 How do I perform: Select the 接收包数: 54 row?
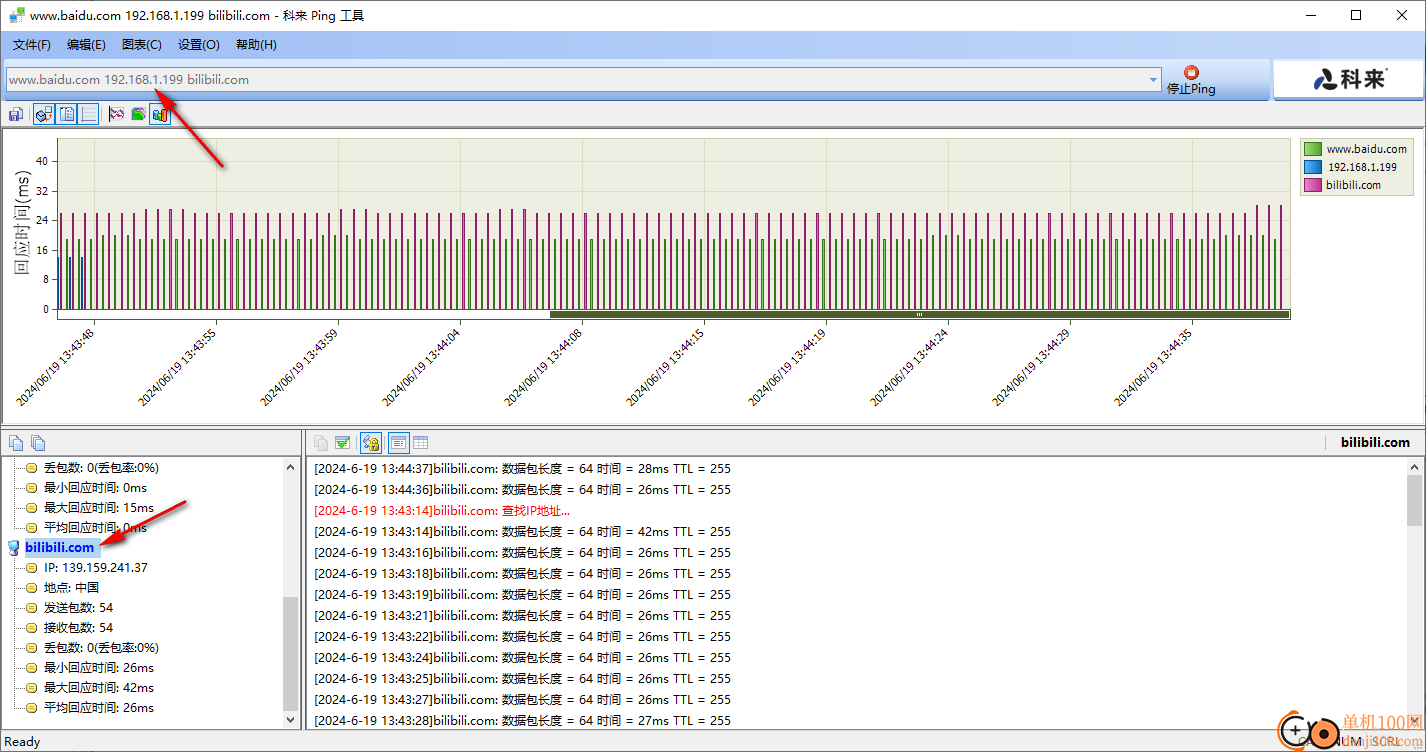pos(78,627)
